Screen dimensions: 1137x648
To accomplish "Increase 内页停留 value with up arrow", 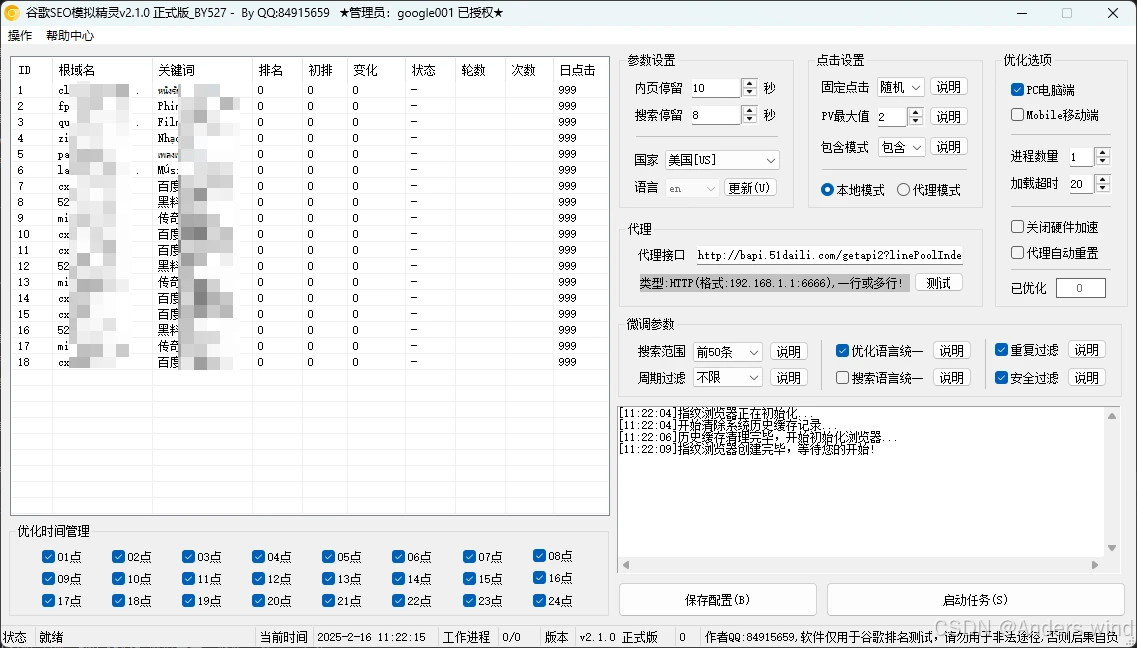I will 750,83.
